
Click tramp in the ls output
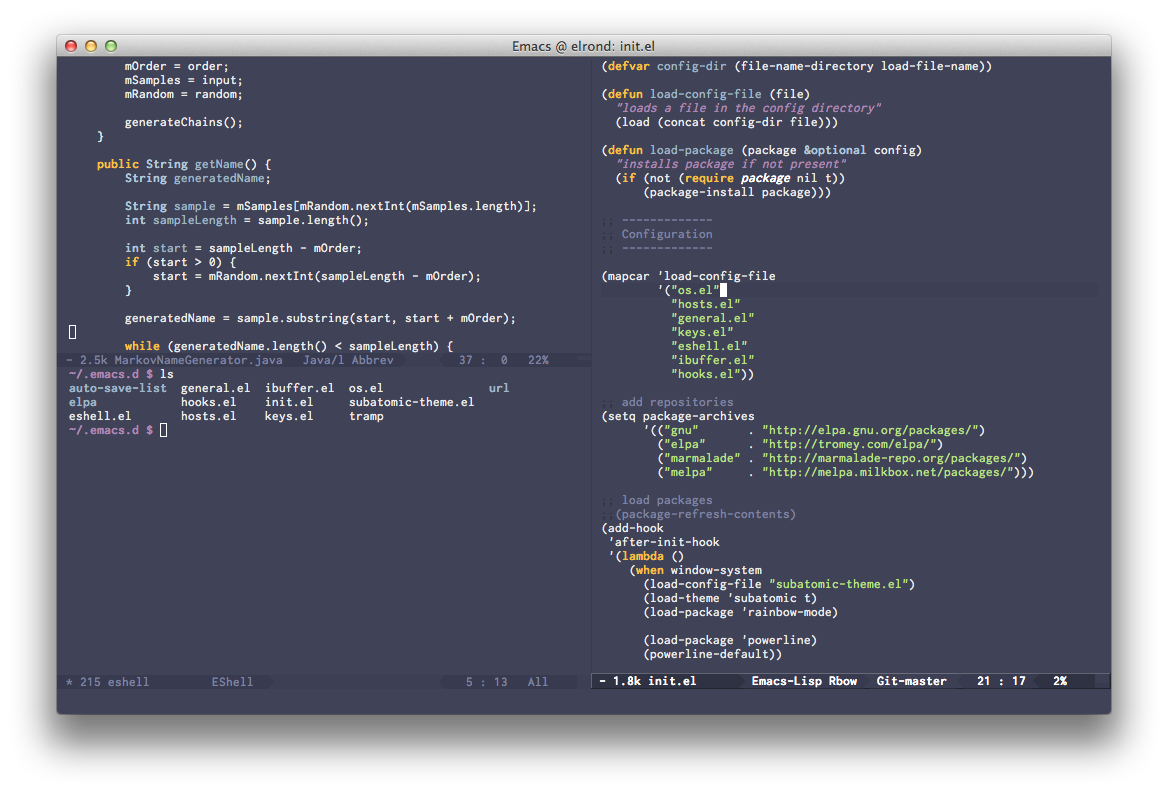pyautogui.click(x=366, y=416)
